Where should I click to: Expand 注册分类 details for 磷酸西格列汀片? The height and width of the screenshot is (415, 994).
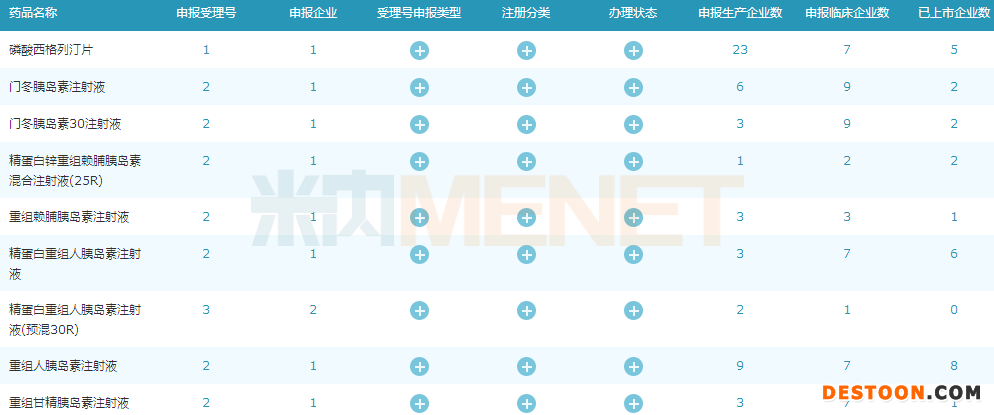click(526, 51)
